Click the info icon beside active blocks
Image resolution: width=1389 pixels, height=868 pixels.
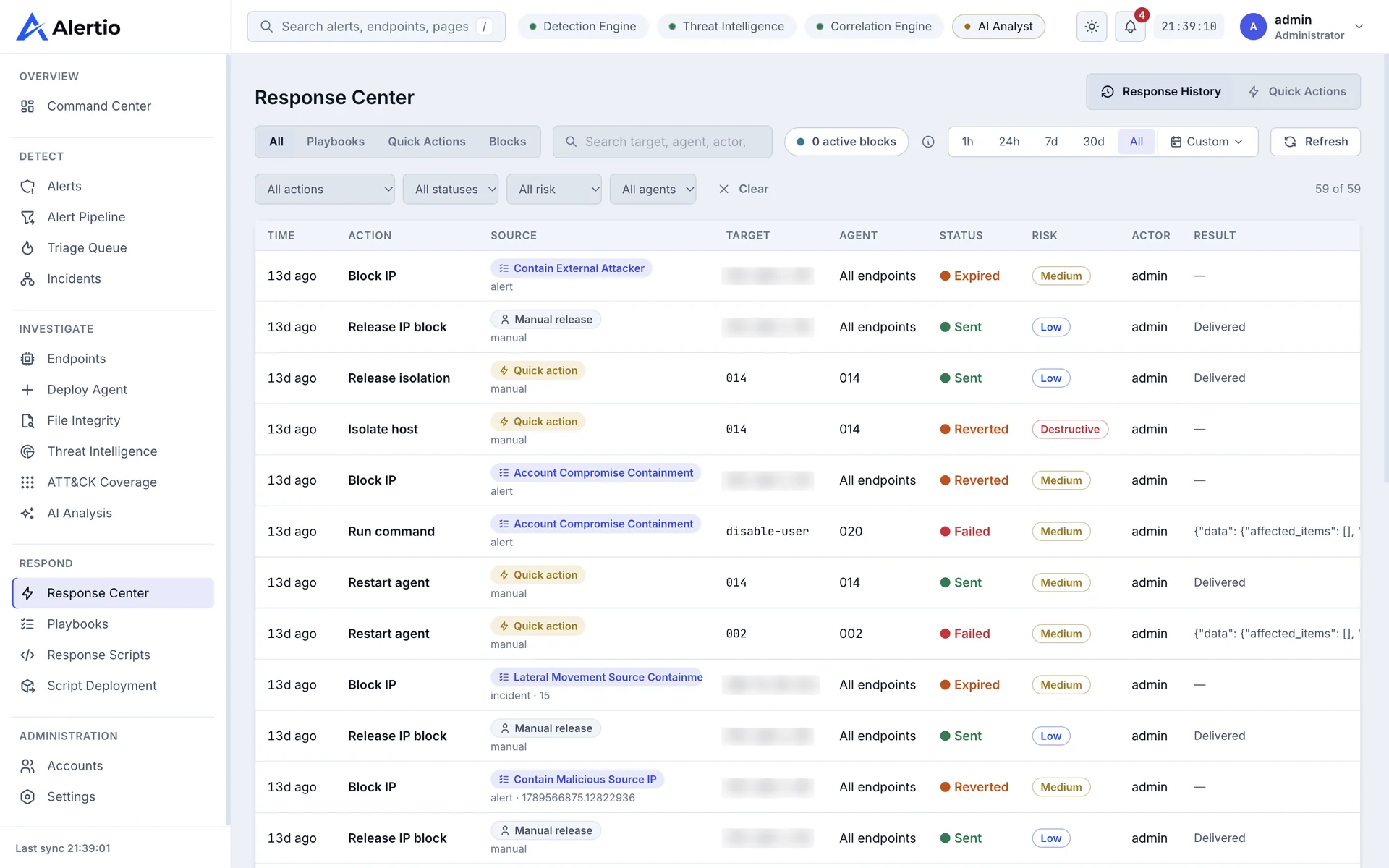click(928, 142)
